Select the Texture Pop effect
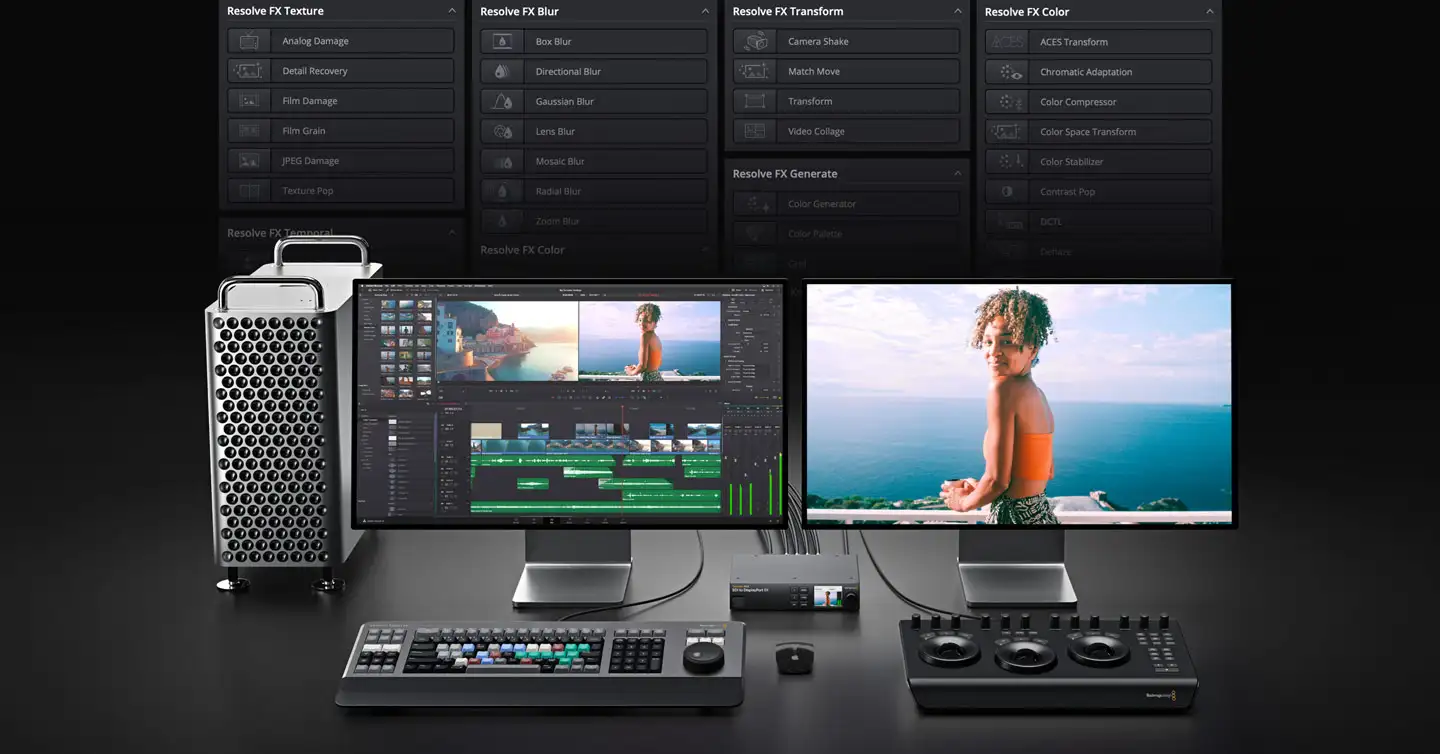This screenshot has width=1440, height=754. coord(341,191)
